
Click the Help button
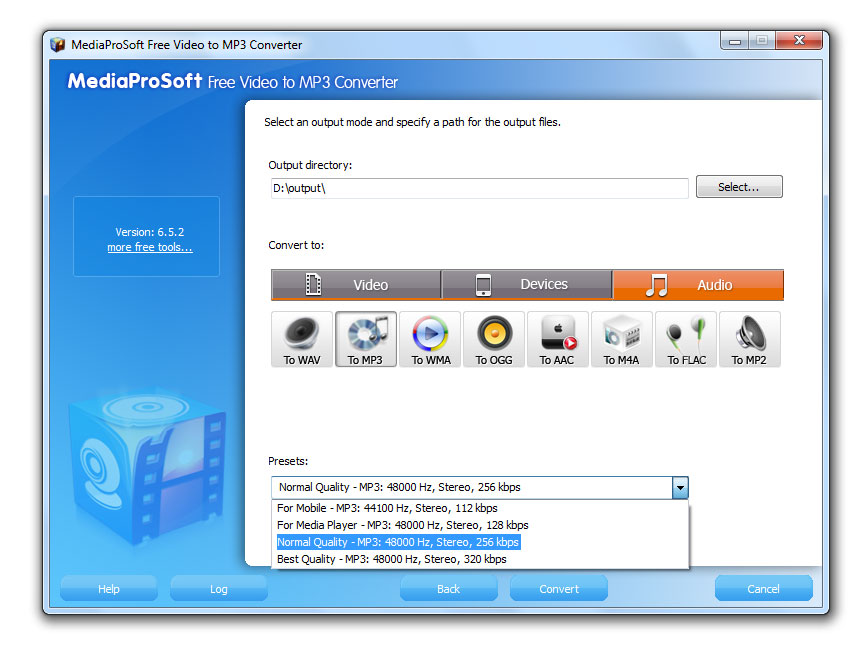click(x=109, y=589)
